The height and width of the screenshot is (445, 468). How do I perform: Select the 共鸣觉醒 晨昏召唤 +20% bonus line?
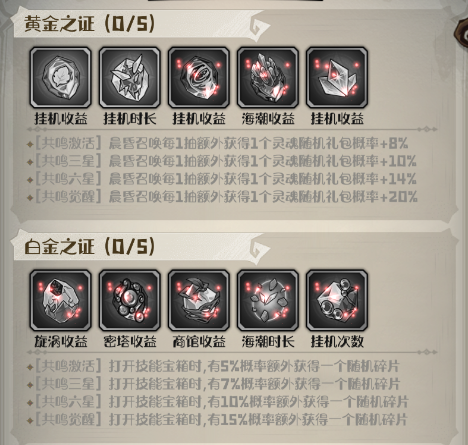tap(223, 197)
